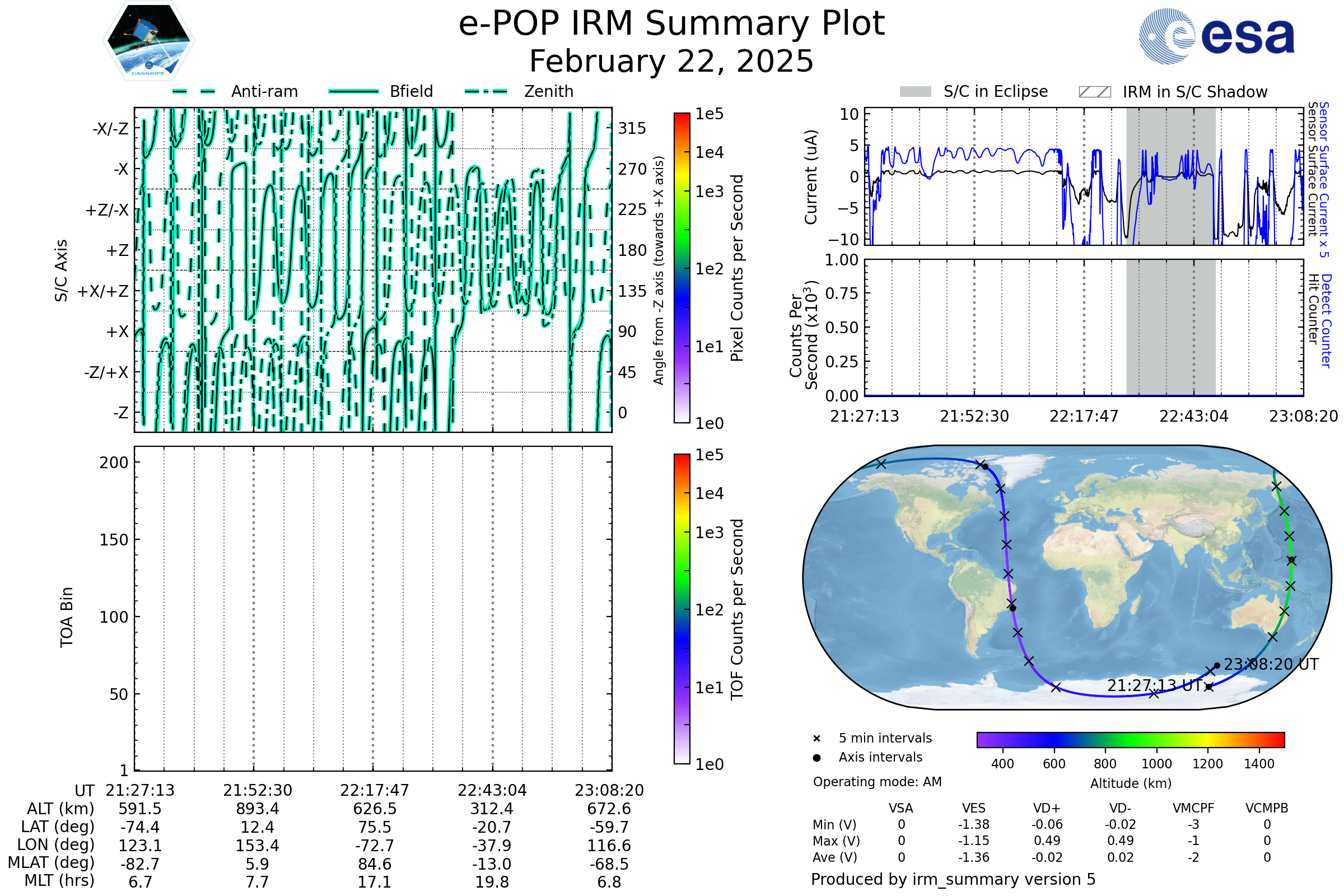Click the VMCPF column header
This screenshot has width=1344, height=896.
pos(1193,808)
